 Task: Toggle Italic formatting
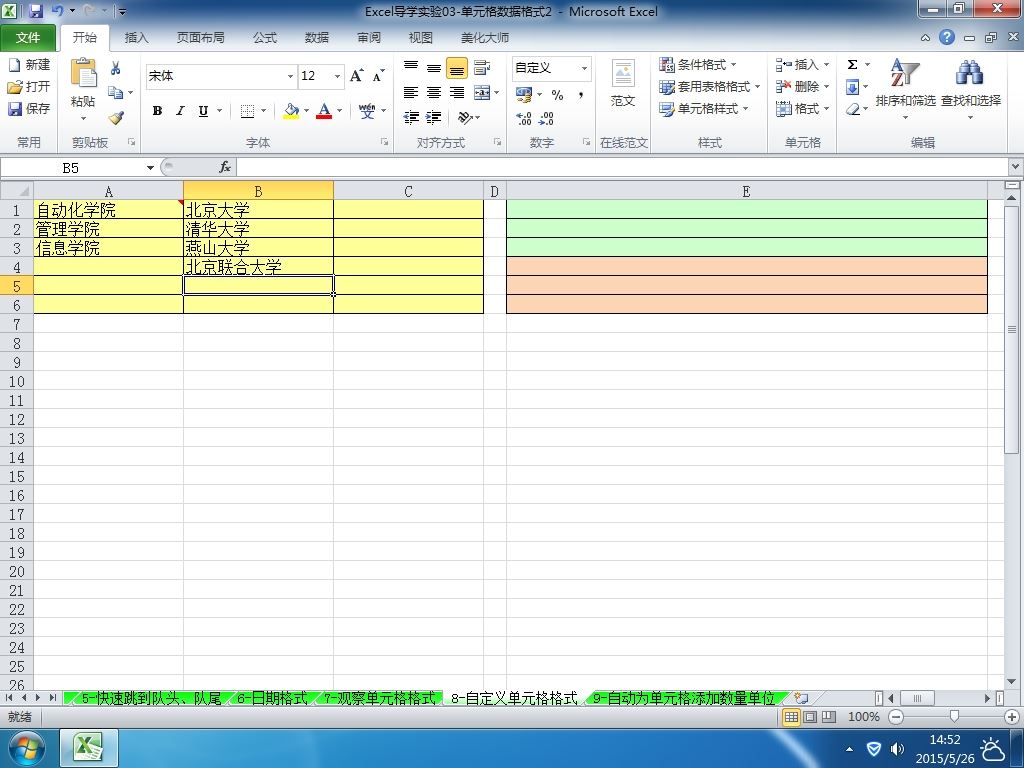pyautogui.click(x=180, y=111)
